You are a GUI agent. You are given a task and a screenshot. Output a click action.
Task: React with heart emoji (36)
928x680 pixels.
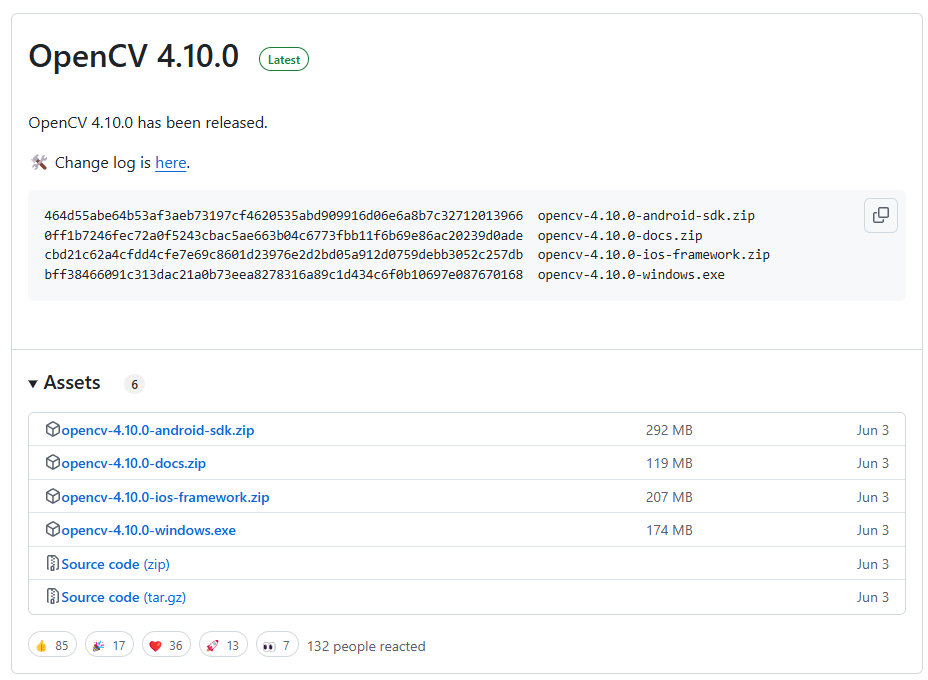tap(166, 645)
